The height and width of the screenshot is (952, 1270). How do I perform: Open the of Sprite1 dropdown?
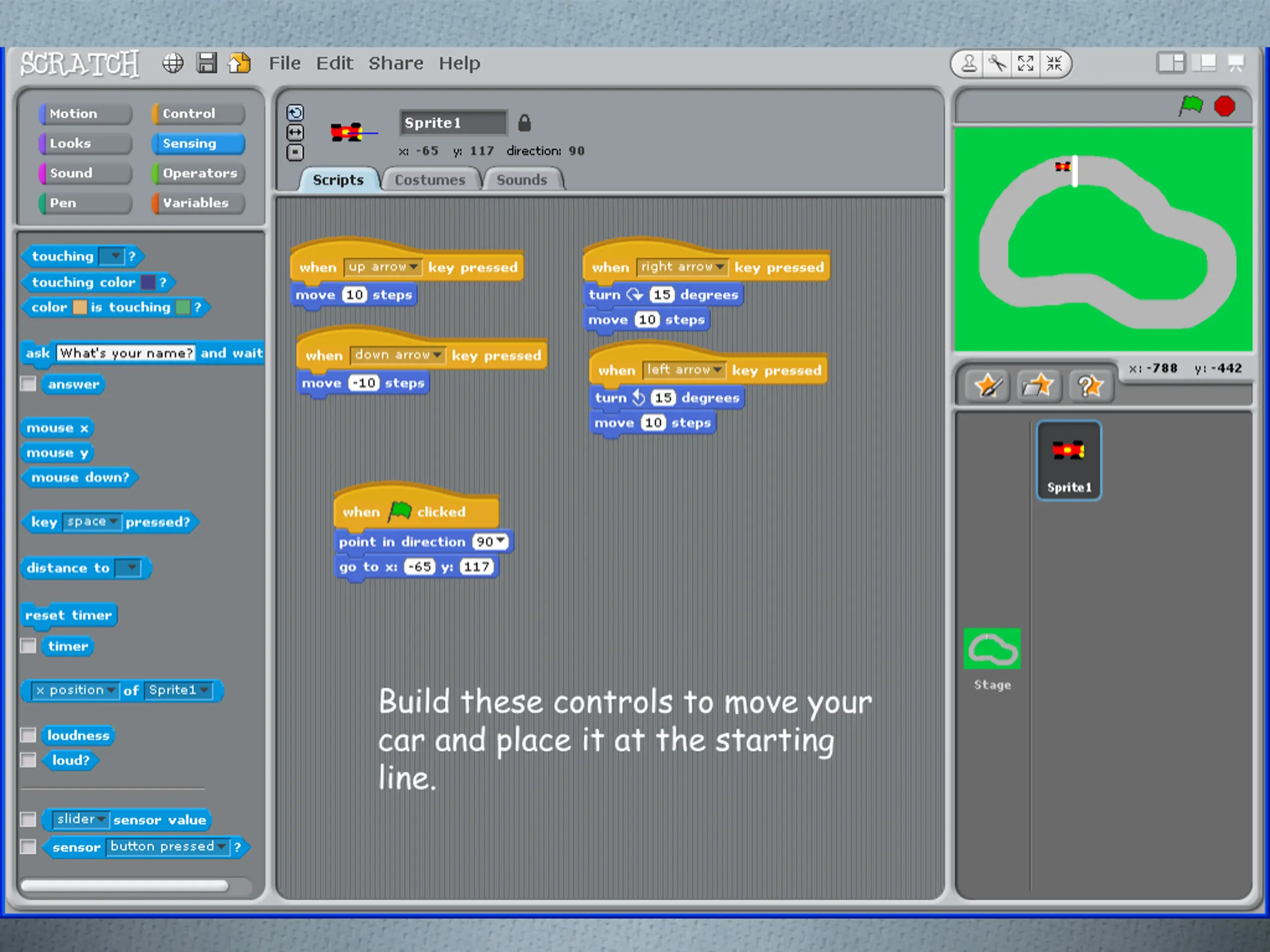[x=178, y=690]
